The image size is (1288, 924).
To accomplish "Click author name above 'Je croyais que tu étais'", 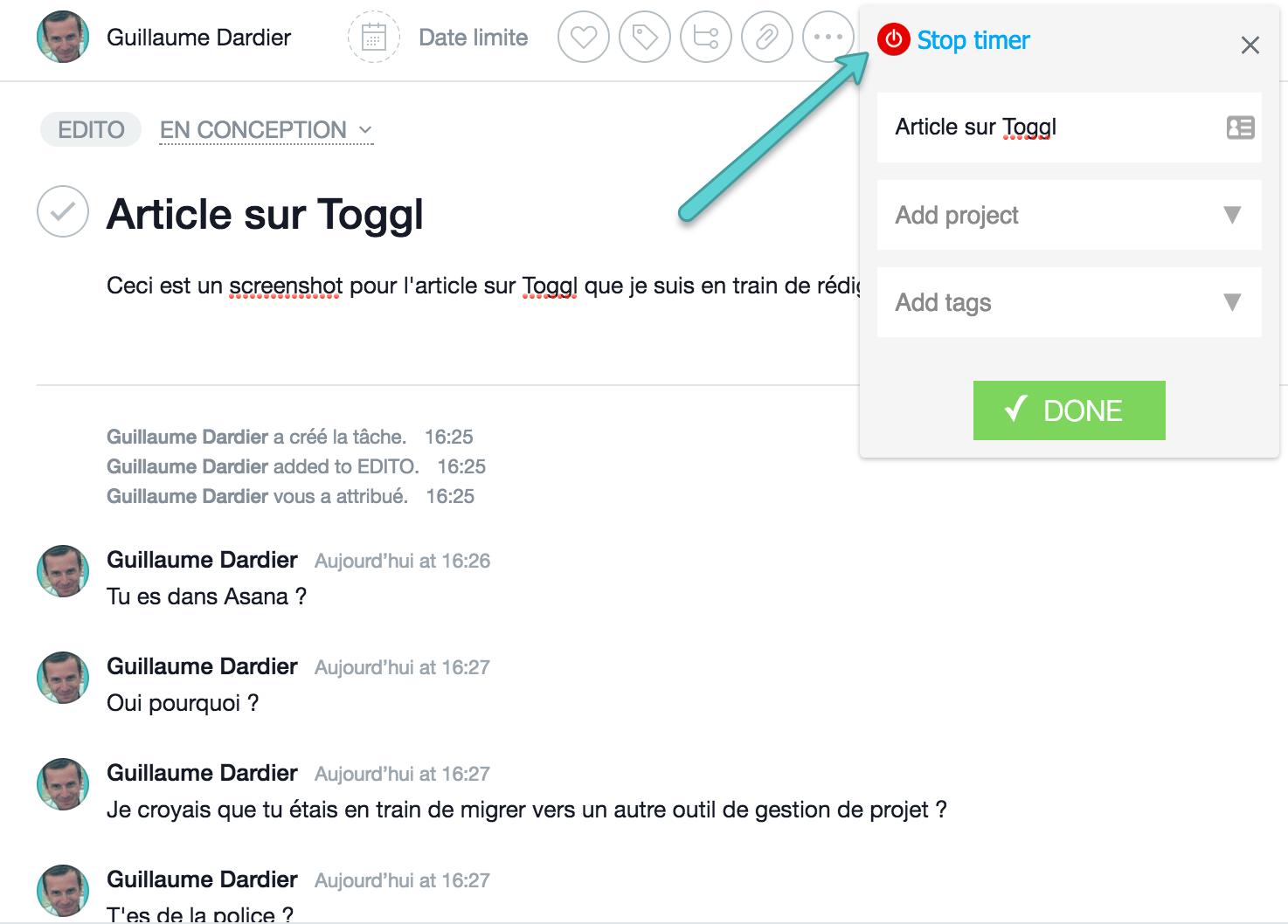I will click(202, 773).
